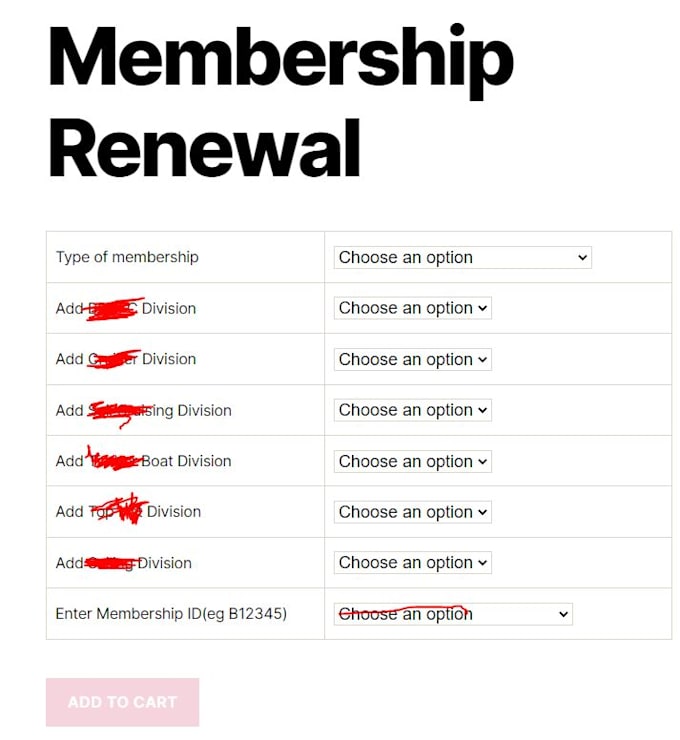Expand dropdown for Division row ending in 'er'
Image resolution: width=680 pixels, height=740 pixels.
coord(412,359)
